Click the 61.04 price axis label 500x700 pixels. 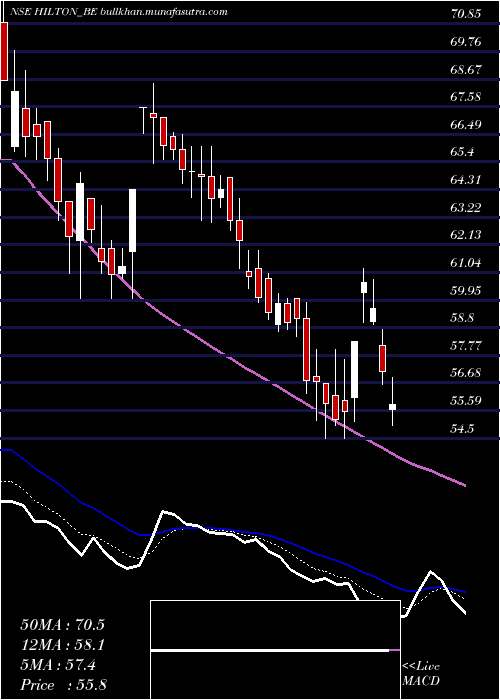click(466, 262)
